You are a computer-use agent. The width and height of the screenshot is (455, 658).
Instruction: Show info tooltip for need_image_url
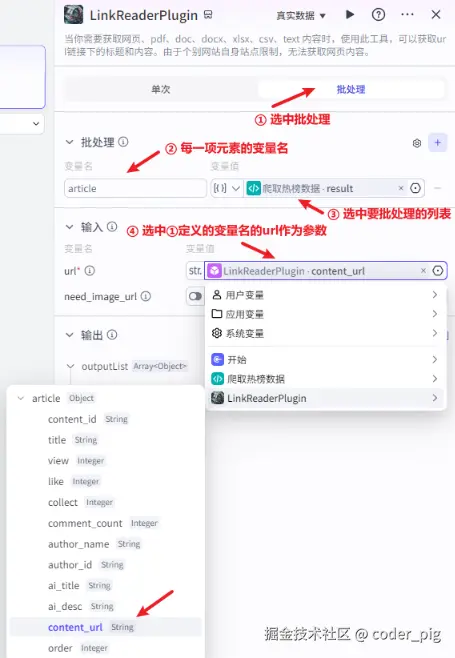point(146,296)
